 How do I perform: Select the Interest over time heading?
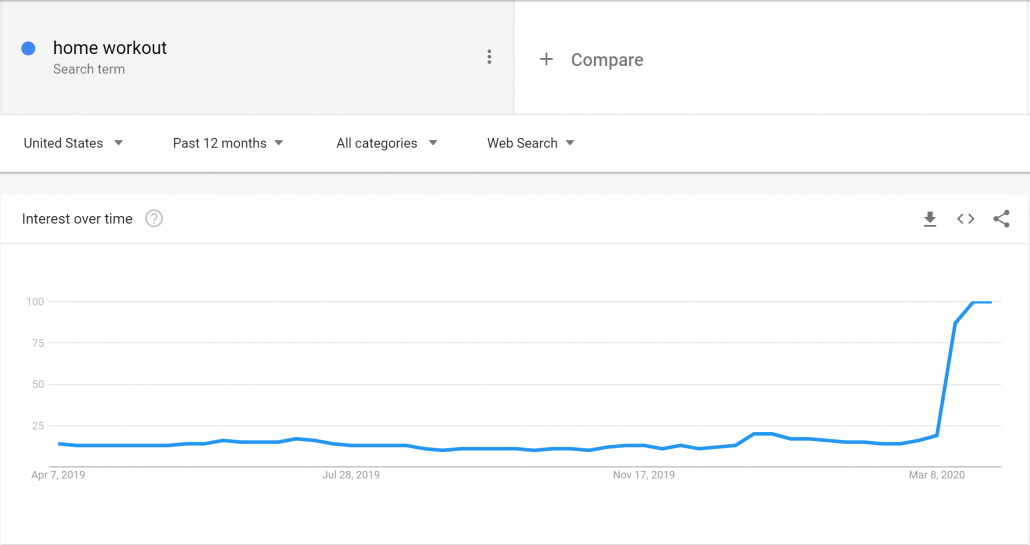(x=77, y=219)
